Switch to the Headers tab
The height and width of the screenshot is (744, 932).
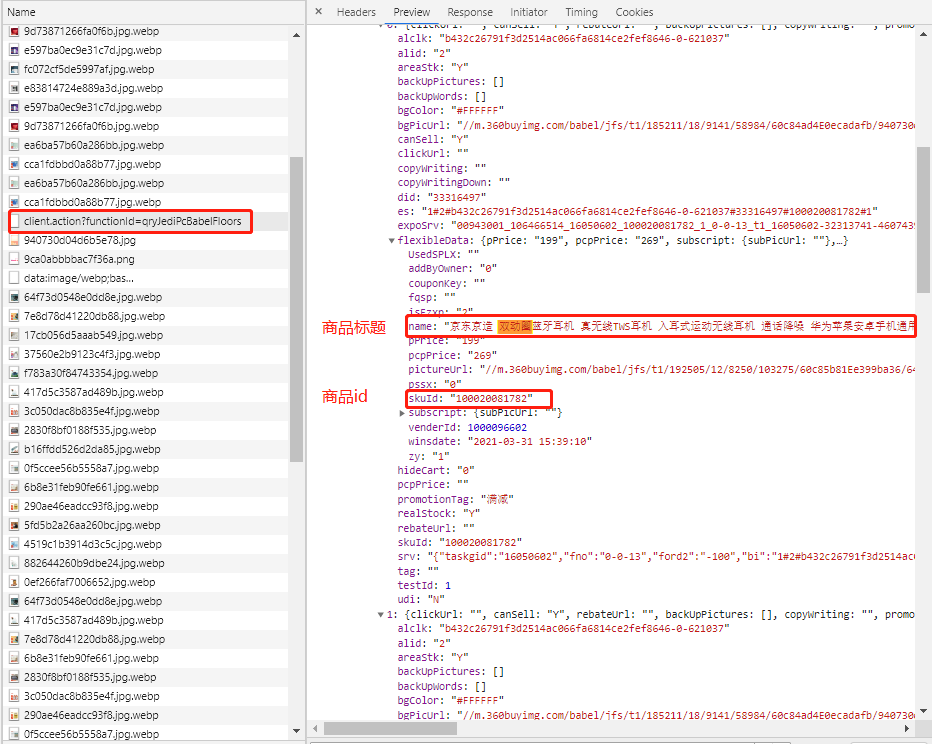[356, 12]
